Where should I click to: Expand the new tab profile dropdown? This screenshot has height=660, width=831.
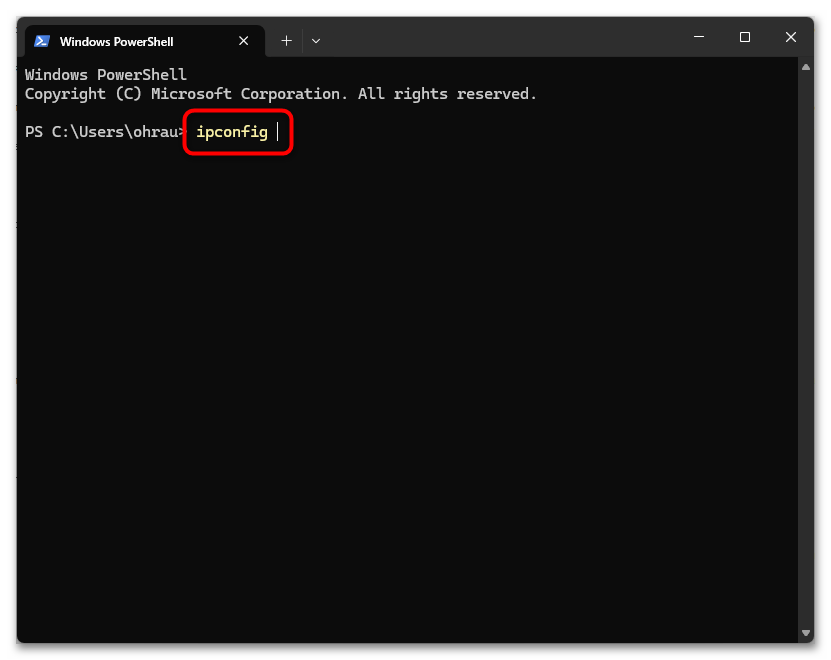click(316, 41)
